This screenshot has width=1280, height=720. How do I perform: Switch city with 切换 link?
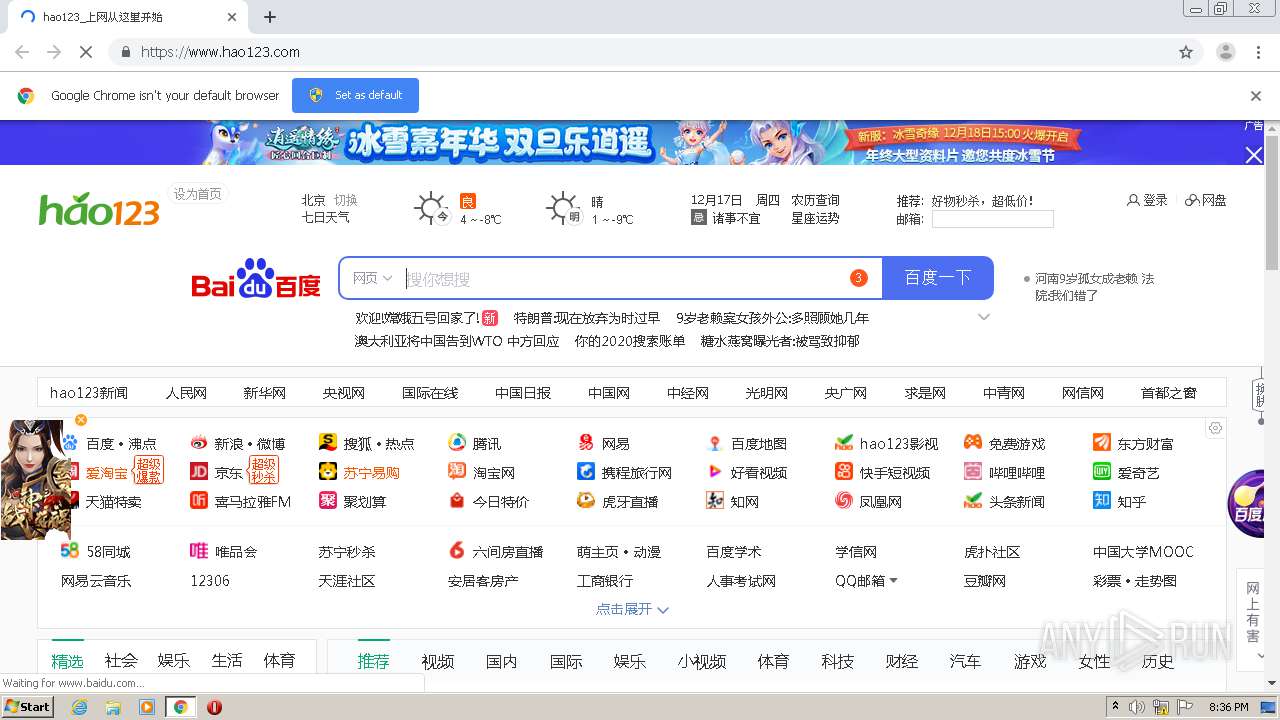346,200
